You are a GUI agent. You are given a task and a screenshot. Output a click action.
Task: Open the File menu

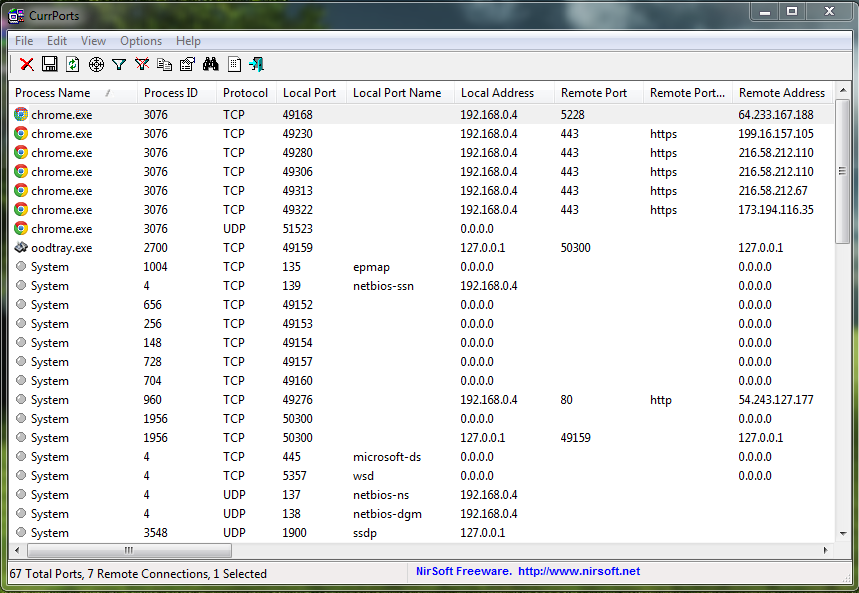tap(24, 41)
